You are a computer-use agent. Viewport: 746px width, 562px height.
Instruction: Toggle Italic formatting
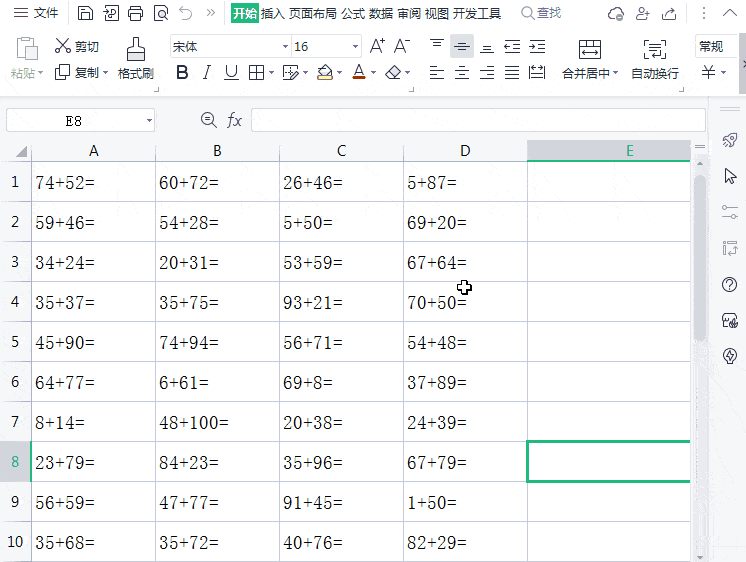click(206, 73)
